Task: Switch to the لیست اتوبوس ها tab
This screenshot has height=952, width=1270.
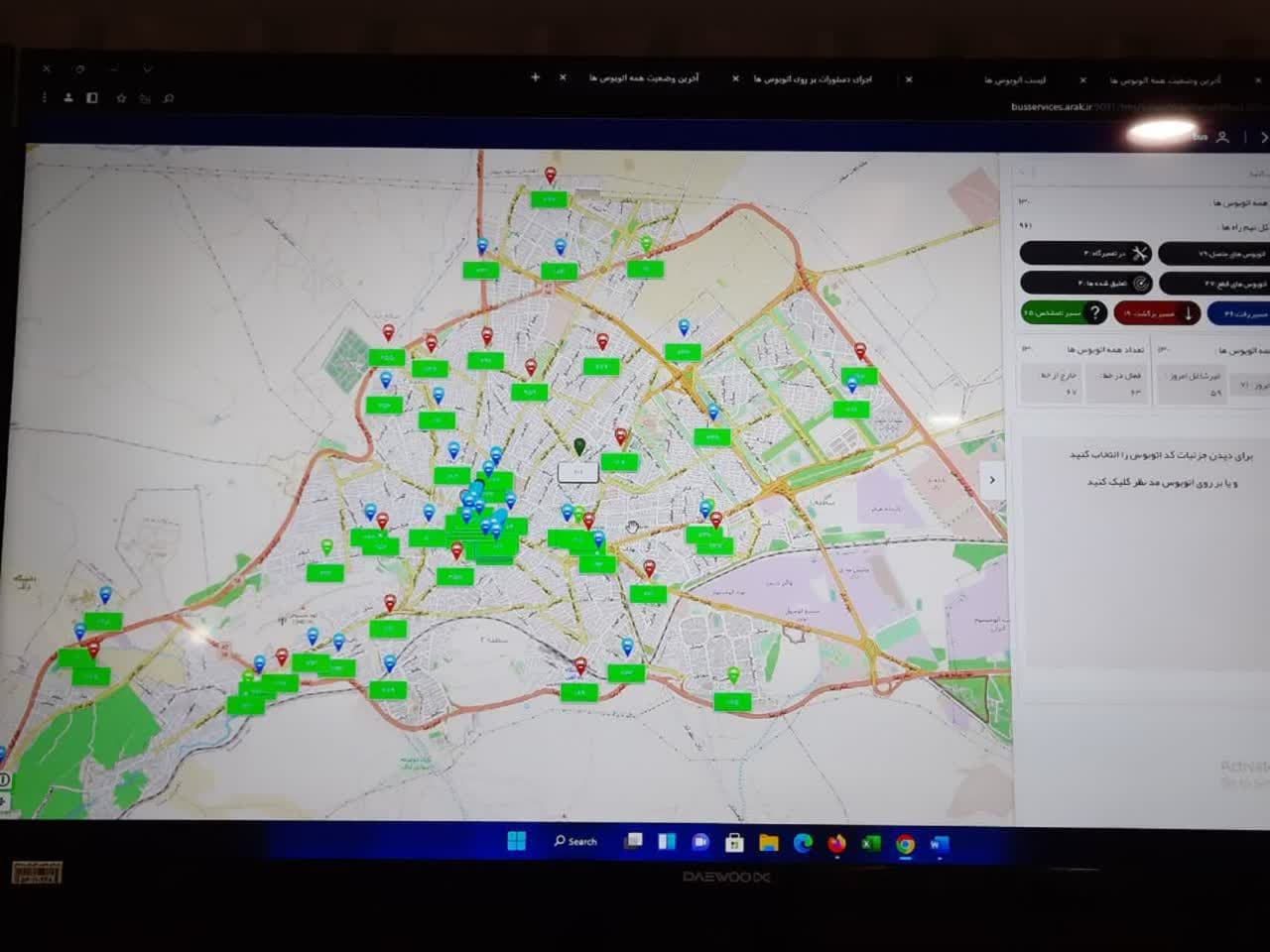Action: click(x=1015, y=79)
